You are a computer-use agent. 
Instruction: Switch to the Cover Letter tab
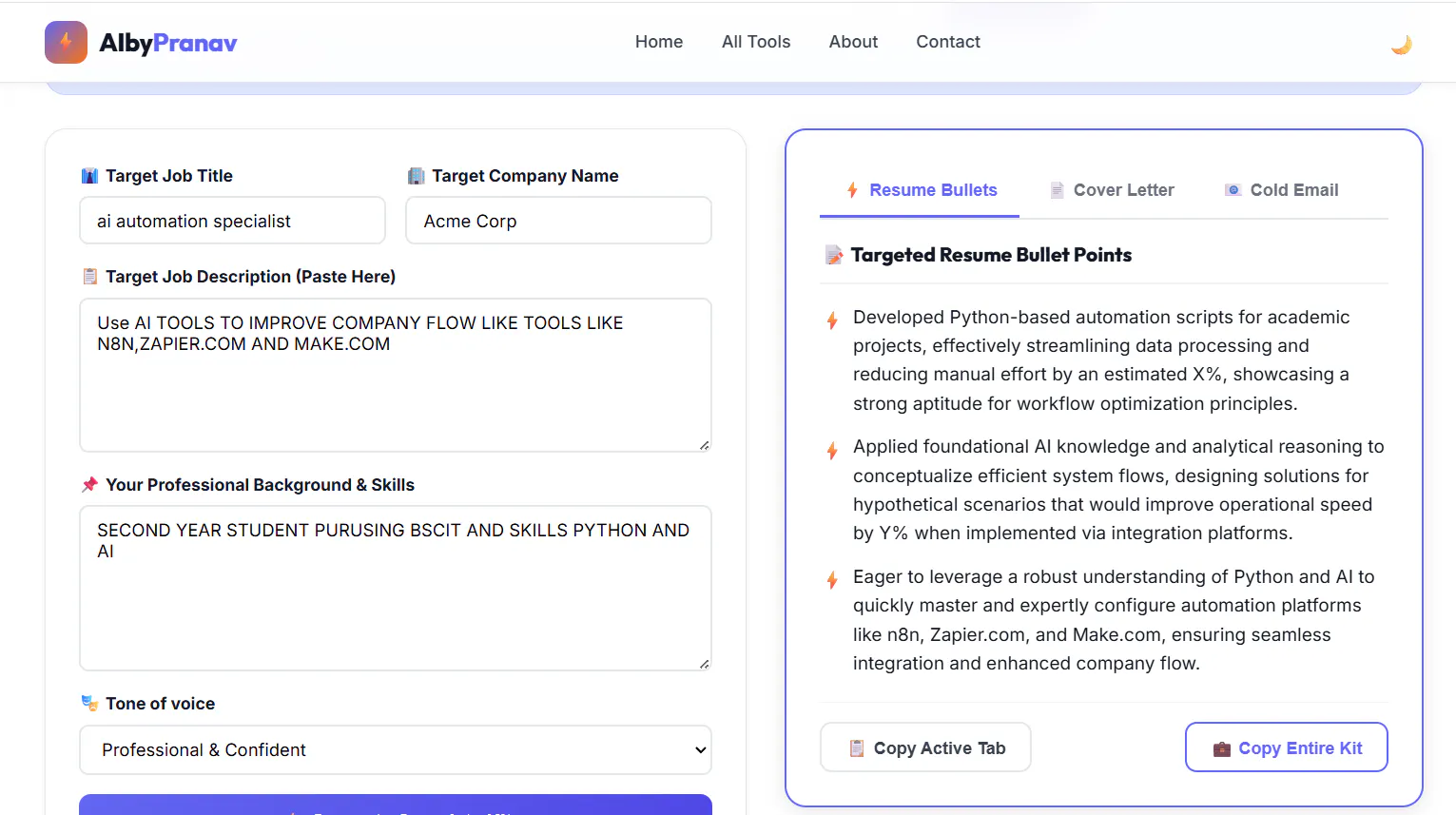[1111, 190]
